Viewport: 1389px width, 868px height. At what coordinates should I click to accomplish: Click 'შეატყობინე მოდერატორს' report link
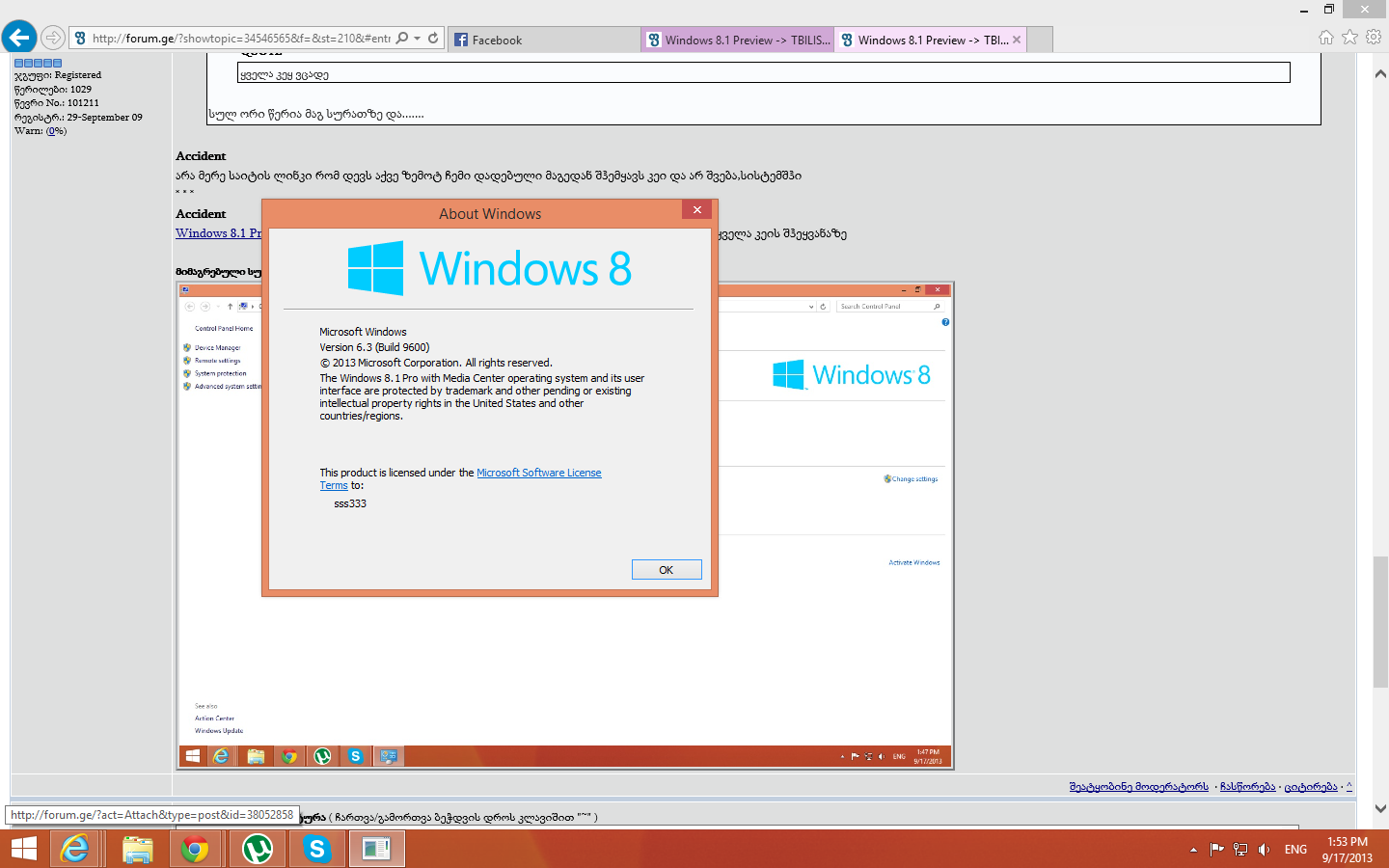1138,787
